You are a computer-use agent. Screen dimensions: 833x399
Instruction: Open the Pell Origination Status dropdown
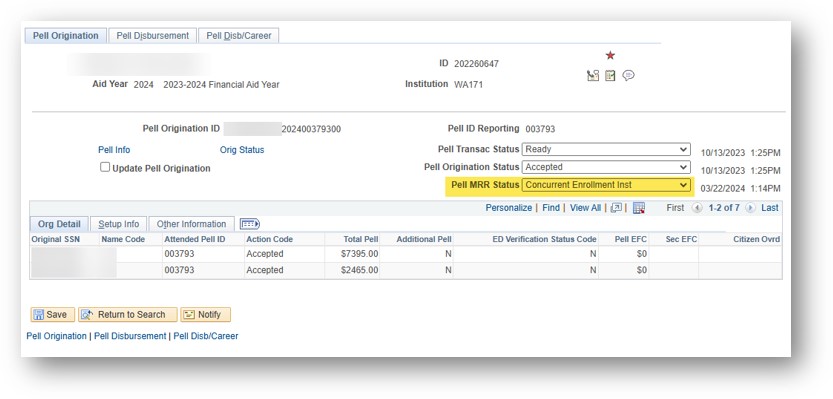606,167
